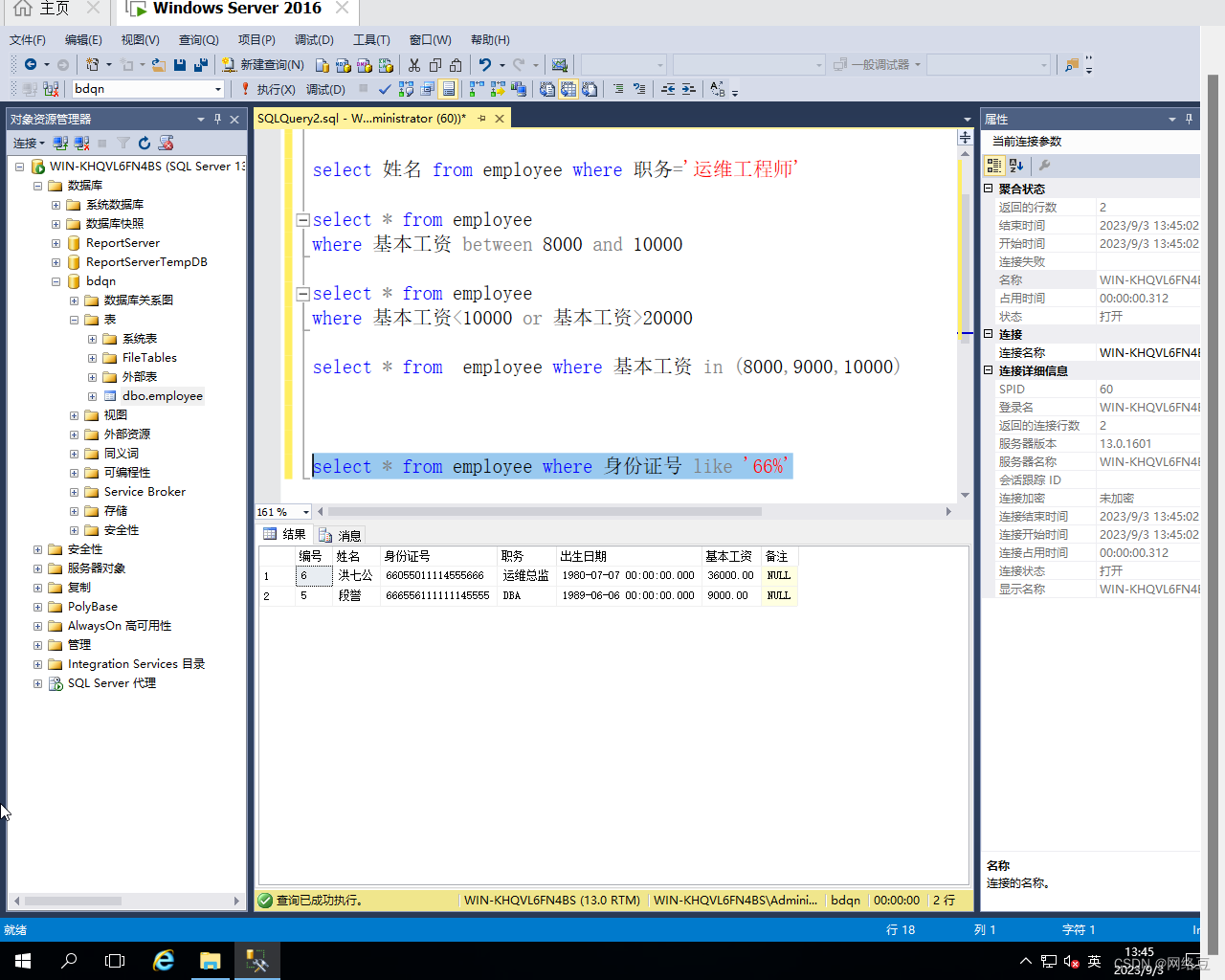The image size is (1225, 980).
Task: Click the activity monitor icon
Action: pyautogui.click(x=560, y=64)
